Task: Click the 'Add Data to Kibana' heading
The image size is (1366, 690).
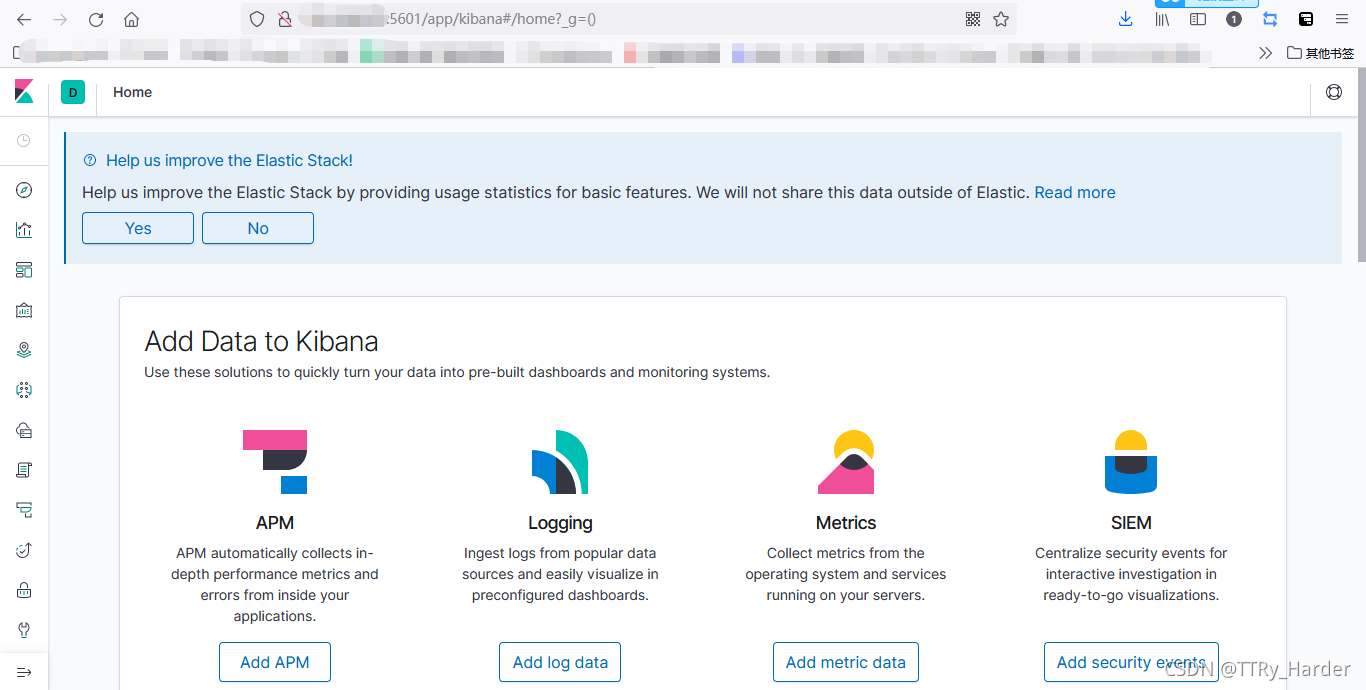Action: click(261, 341)
